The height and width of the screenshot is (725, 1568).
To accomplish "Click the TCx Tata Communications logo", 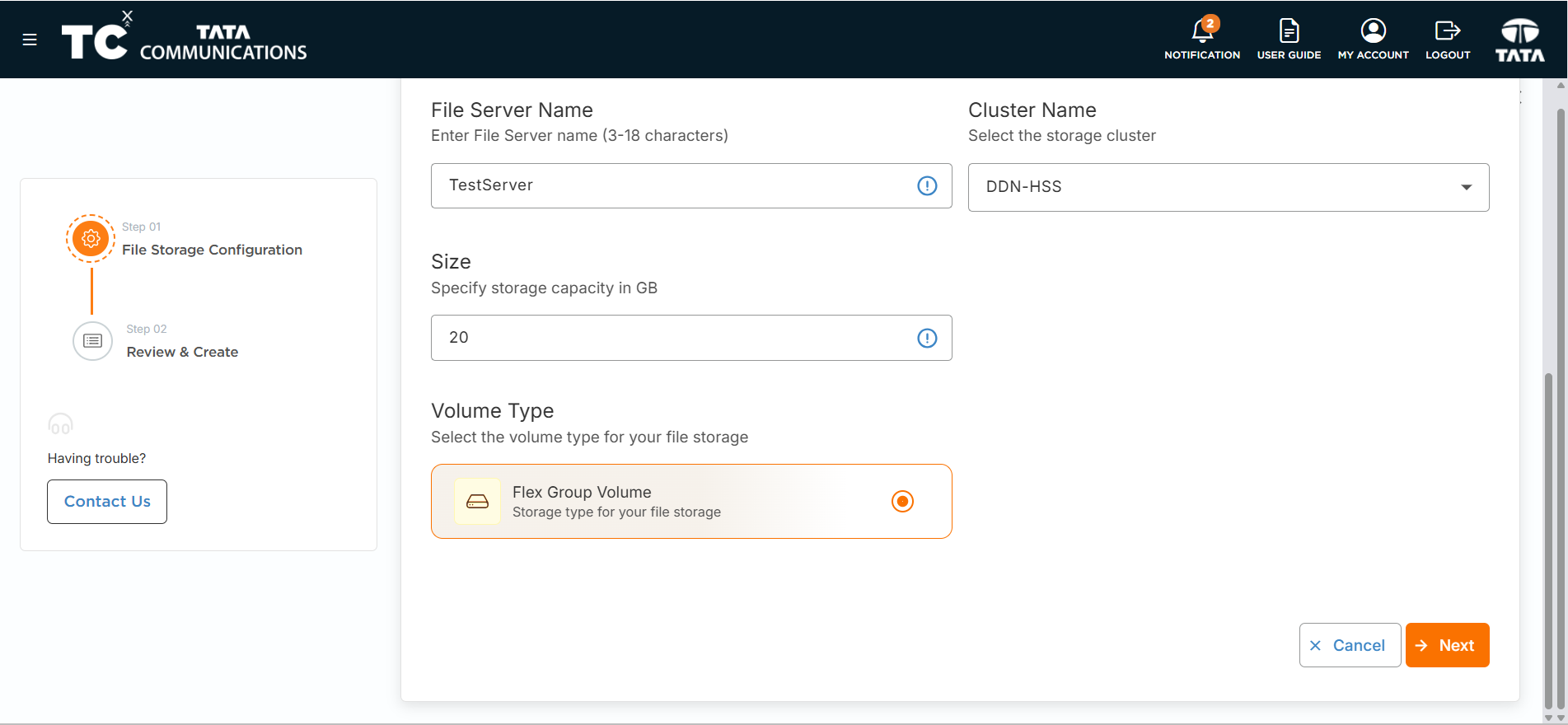I will tap(184, 38).
